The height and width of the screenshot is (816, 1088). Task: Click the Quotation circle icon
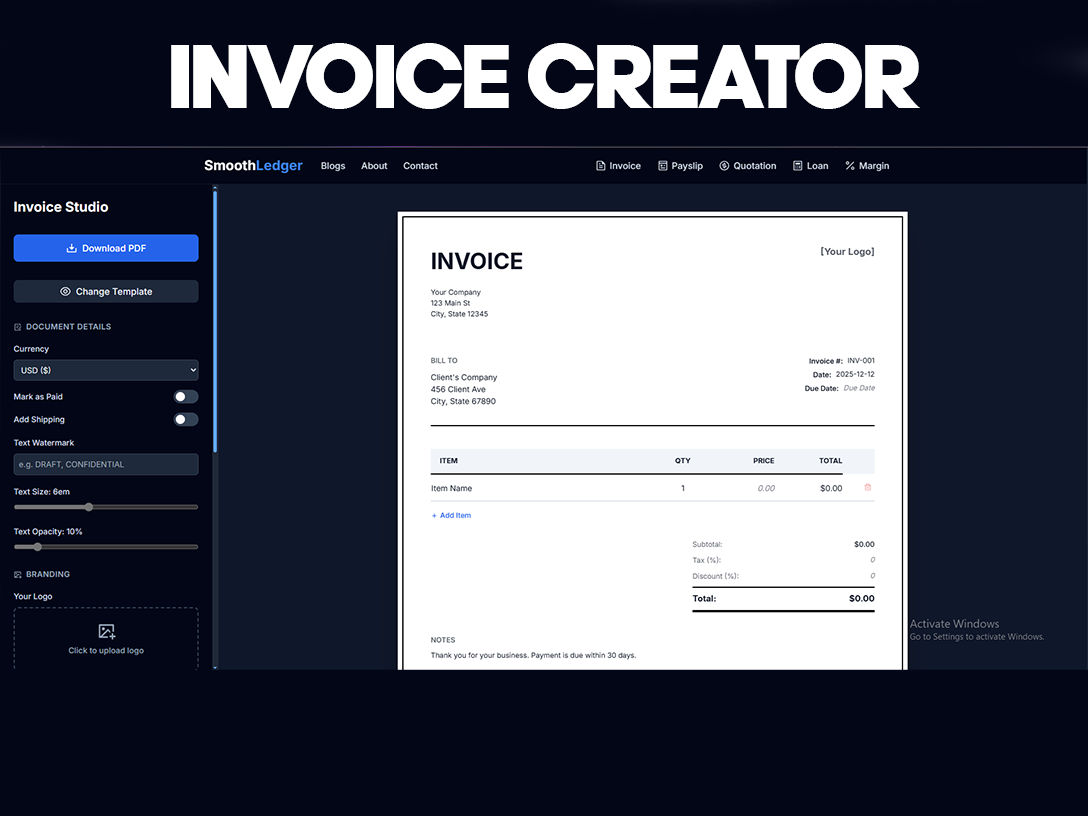click(x=723, y=166)
